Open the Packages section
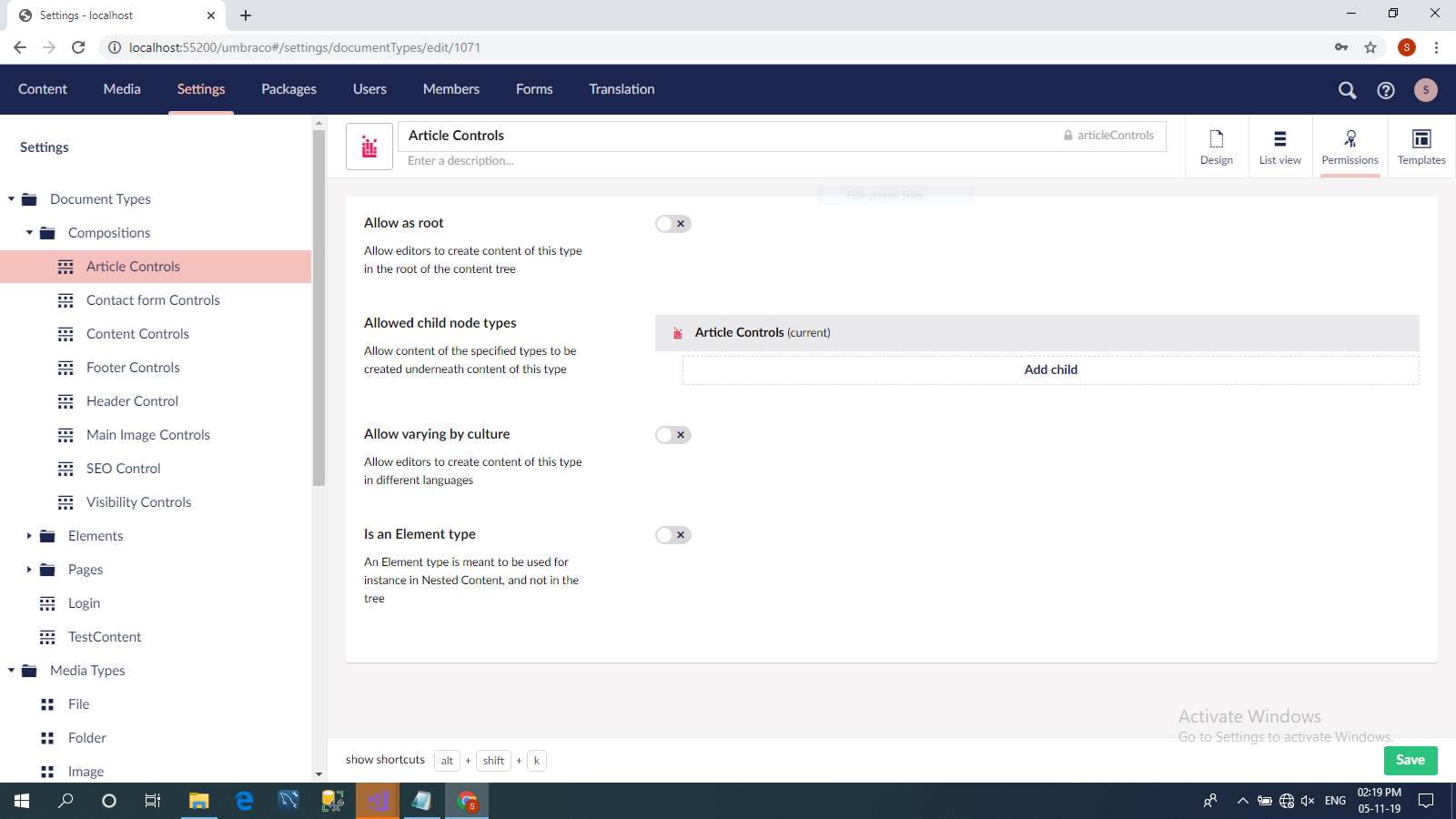This screenshot has width=1456, height=819. [x=288, y=89]
